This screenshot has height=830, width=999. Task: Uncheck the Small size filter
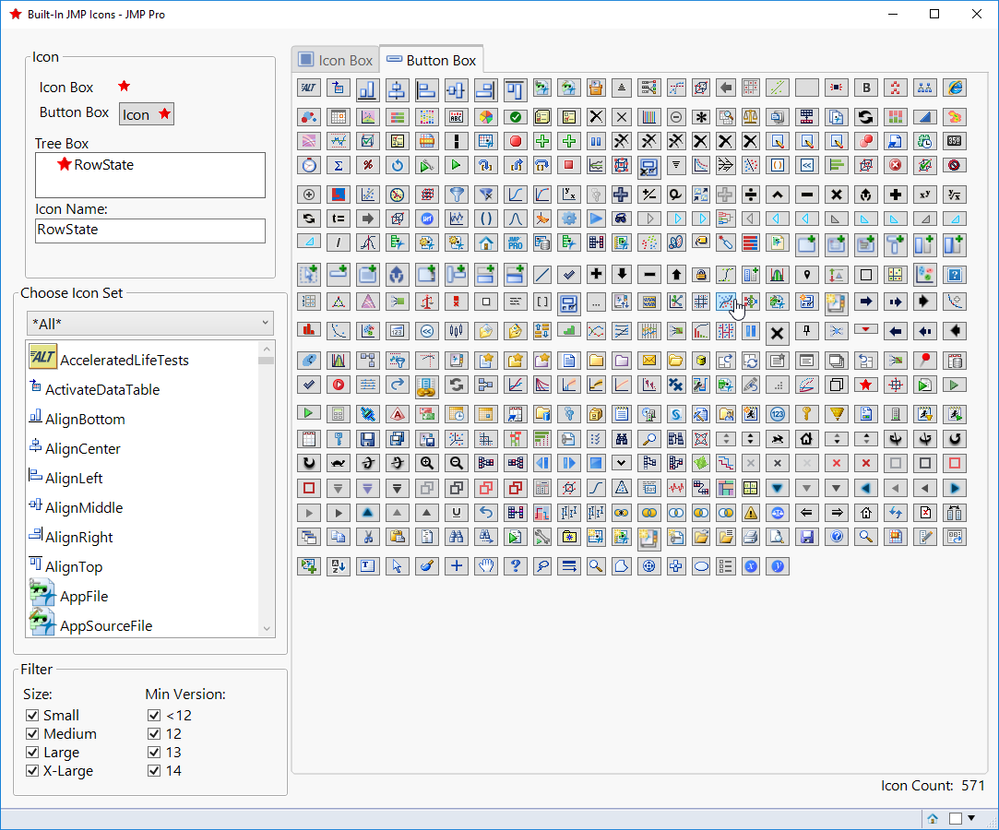click(31, 715)
